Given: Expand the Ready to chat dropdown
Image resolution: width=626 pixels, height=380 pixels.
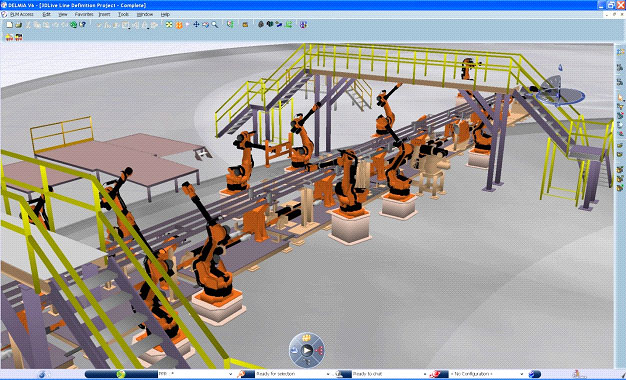Looking at the screenshot, I should click(426, 374).
